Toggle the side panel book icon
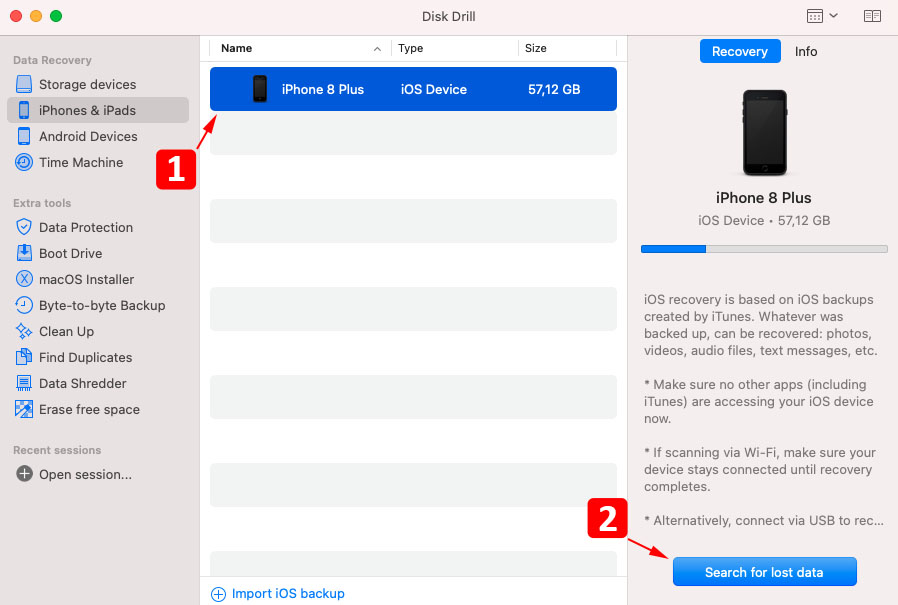The image size is (898, 605). [x=872, y=16]
